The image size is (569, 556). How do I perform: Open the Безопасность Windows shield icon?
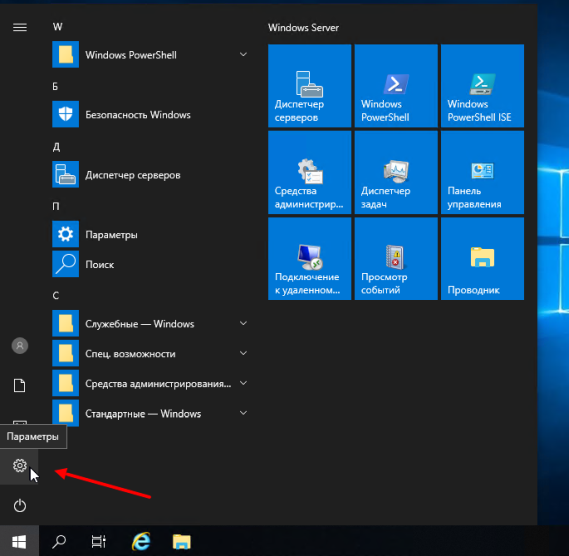coord(65,114)
